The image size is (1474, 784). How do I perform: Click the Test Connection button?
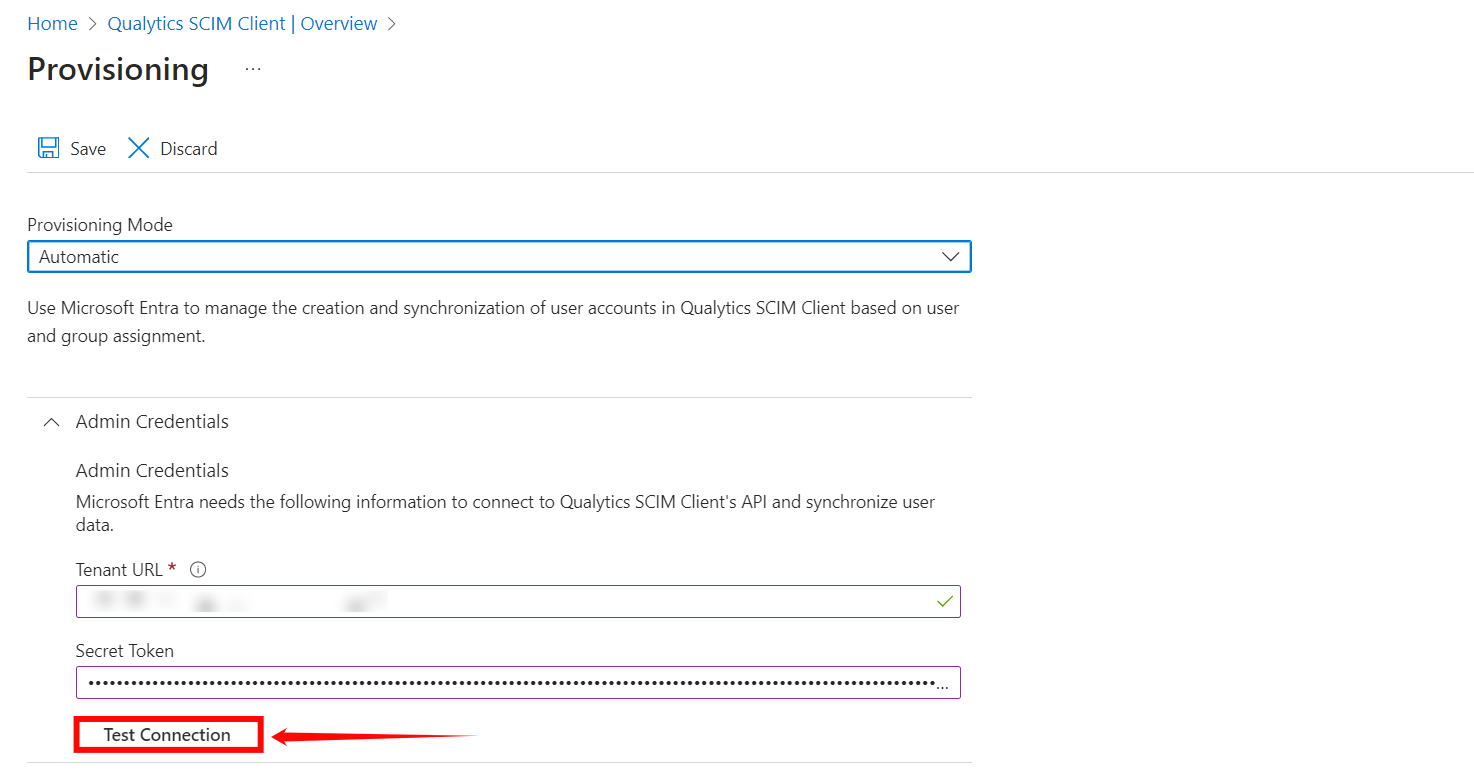pyautogui.click(x=168, y=735)
